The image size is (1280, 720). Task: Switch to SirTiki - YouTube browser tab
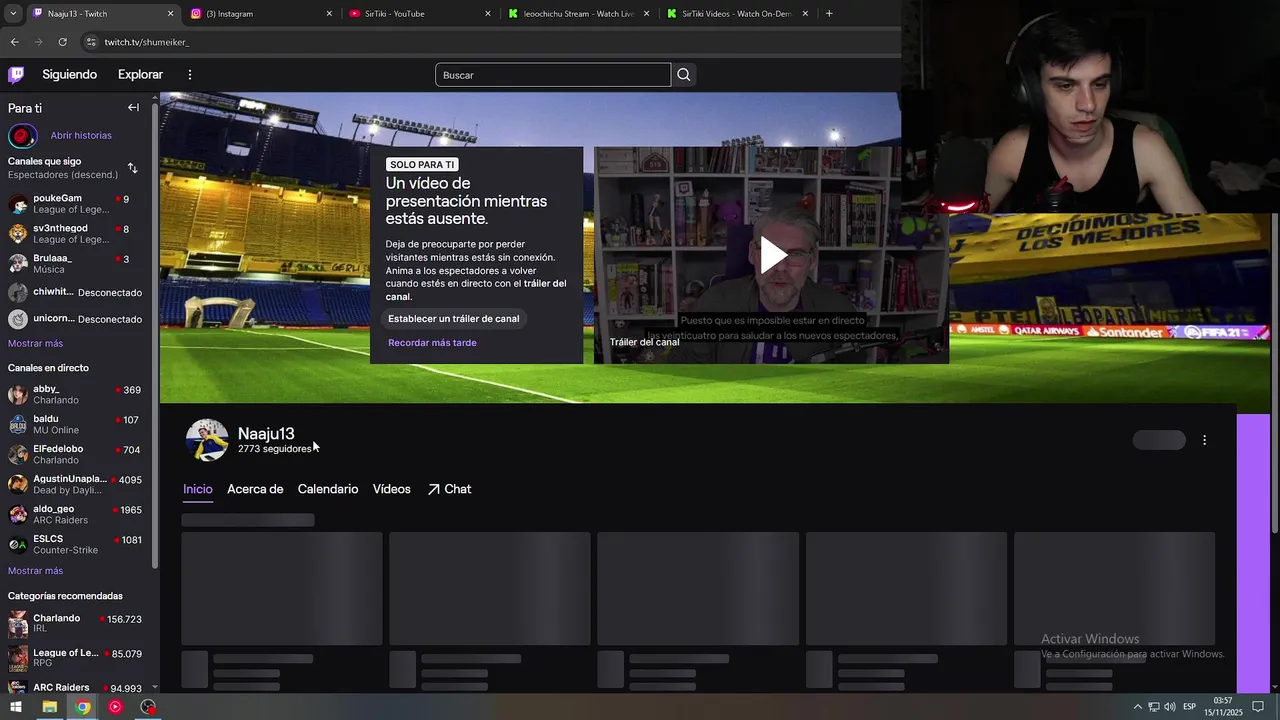point(419,13)
